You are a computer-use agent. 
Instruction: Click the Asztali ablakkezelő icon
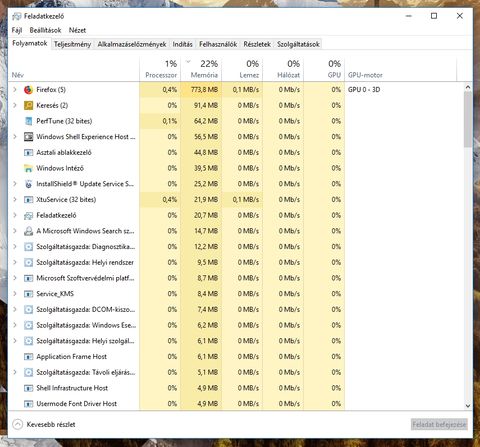tap(28, 153)
